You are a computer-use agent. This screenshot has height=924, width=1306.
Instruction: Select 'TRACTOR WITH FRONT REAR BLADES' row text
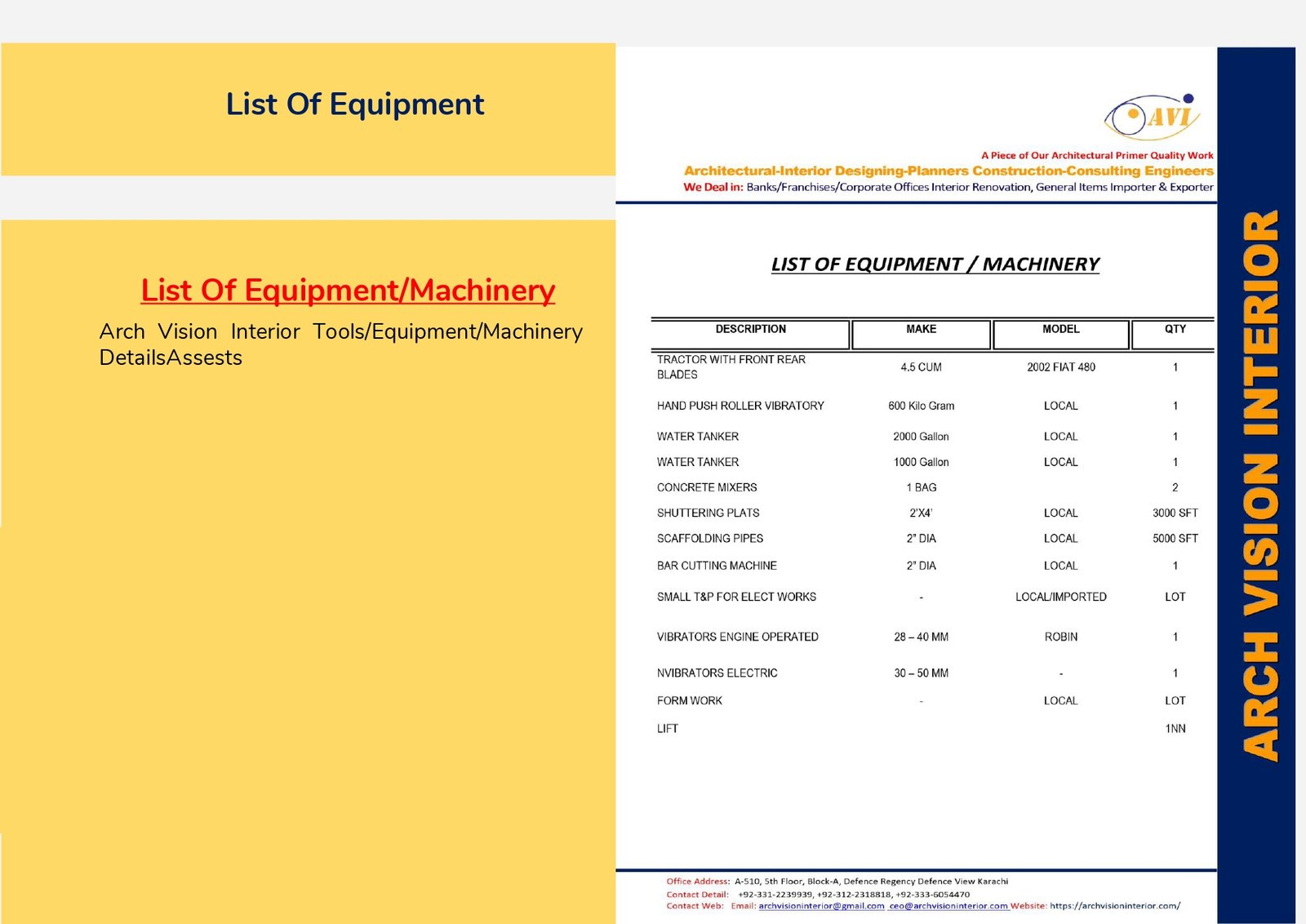click(731, 367)
